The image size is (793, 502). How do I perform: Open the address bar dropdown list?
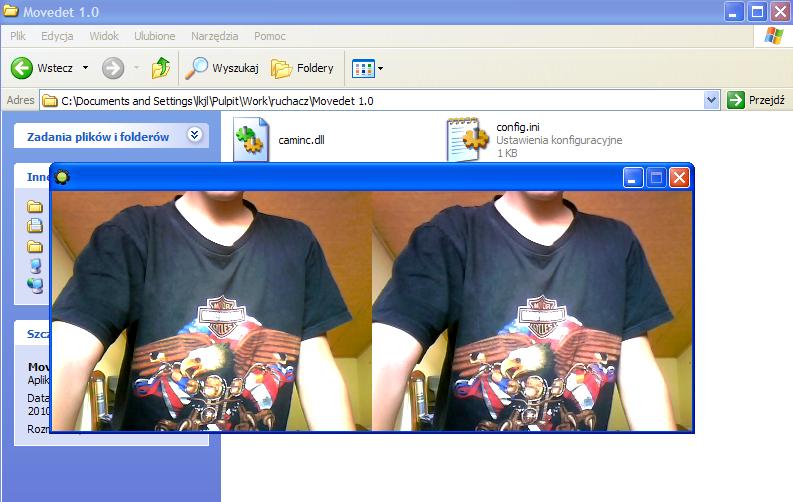pos(711,100)
